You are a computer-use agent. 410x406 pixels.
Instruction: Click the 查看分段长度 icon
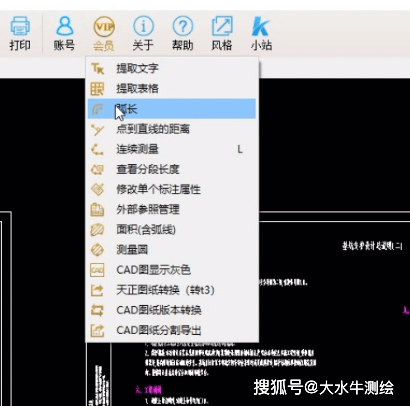tap(97, 169)
